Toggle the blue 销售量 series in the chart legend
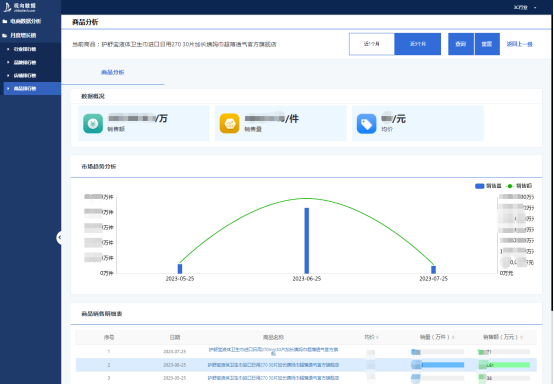 pyautogui.click(x=488, y=186)
